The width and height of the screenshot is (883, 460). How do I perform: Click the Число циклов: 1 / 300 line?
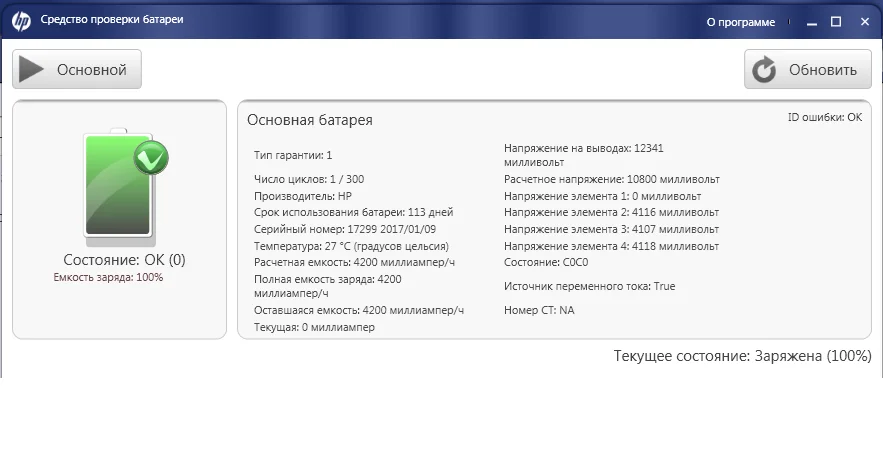(309, 179)
